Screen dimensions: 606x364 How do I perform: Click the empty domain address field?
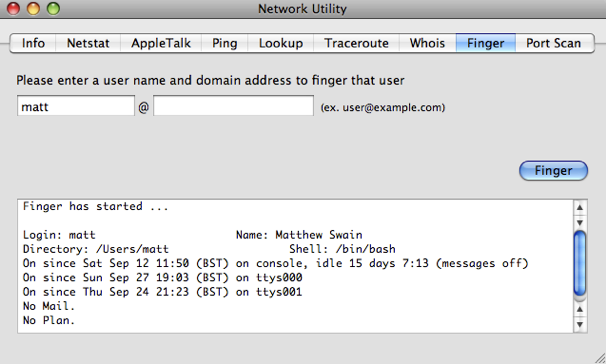point(233,106)
